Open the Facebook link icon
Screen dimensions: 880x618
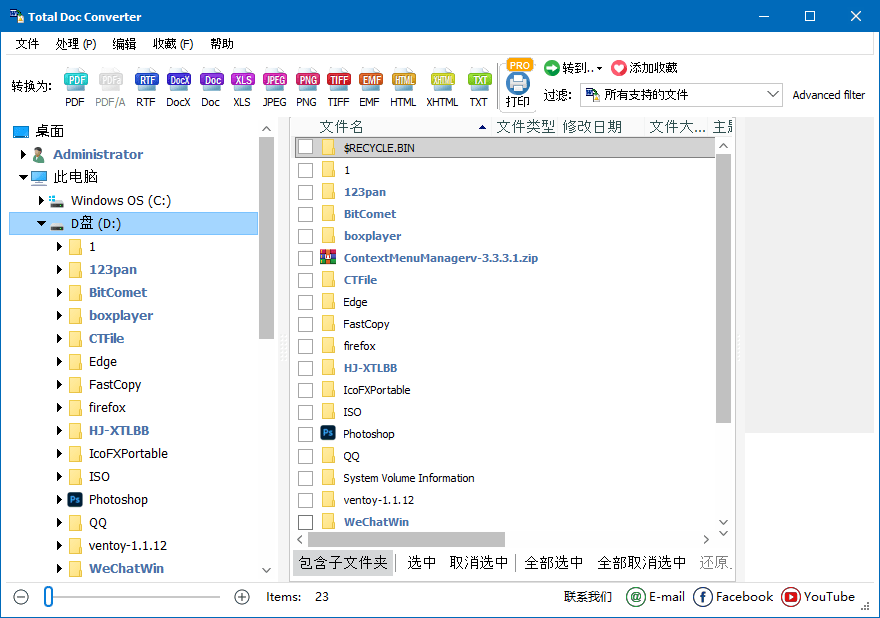(x=703, y=597)
